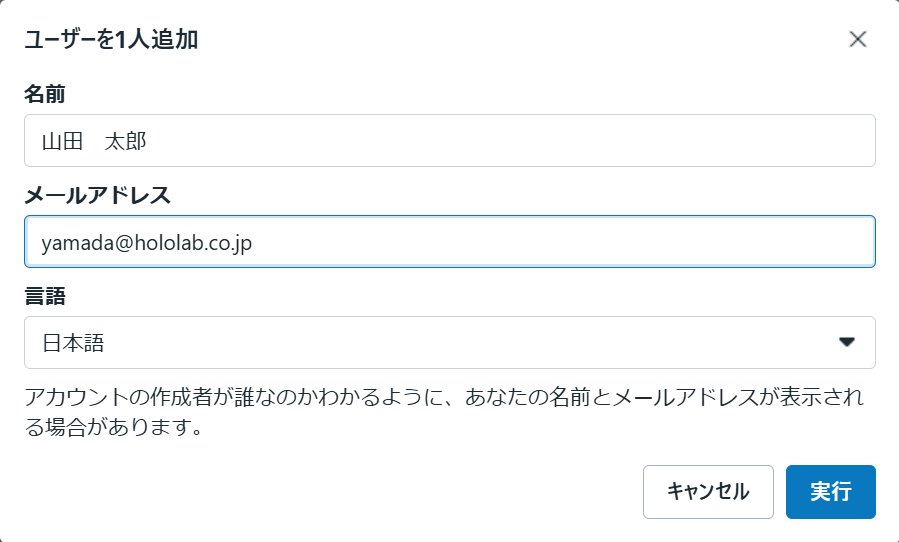Viewport: 899px width, 542px height.
Task: Click the middle of the language combo box
Action: click(x=449, y=342)
